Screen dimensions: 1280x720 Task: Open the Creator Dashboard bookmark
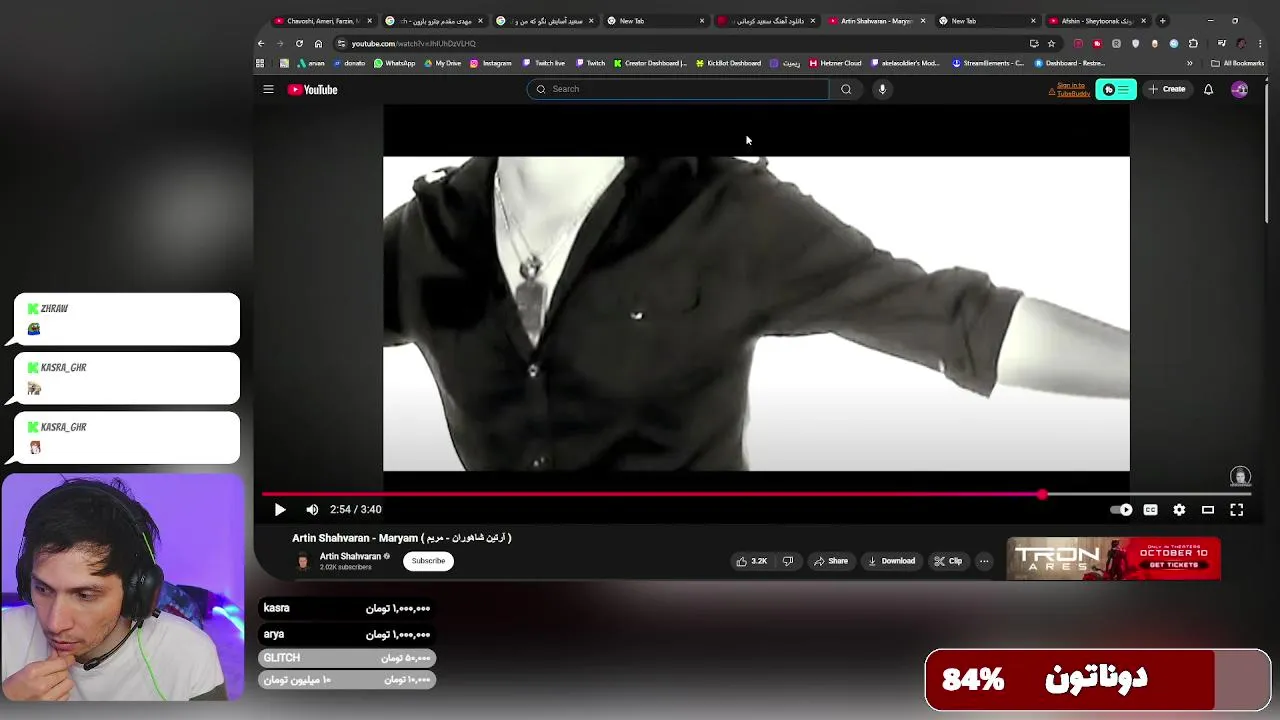tap(649, 63)
